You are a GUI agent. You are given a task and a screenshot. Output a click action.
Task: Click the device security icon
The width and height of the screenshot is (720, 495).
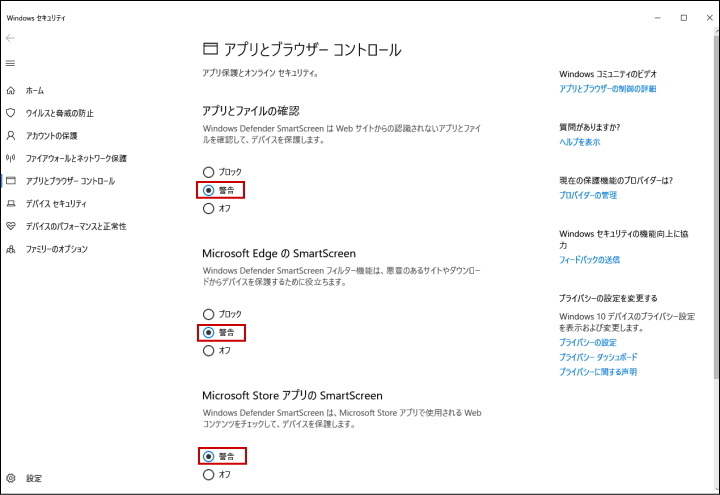11,203
